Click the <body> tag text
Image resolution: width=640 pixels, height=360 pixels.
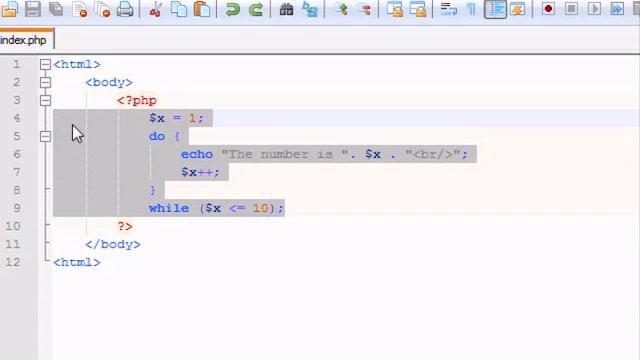click(x=109, y=82)
